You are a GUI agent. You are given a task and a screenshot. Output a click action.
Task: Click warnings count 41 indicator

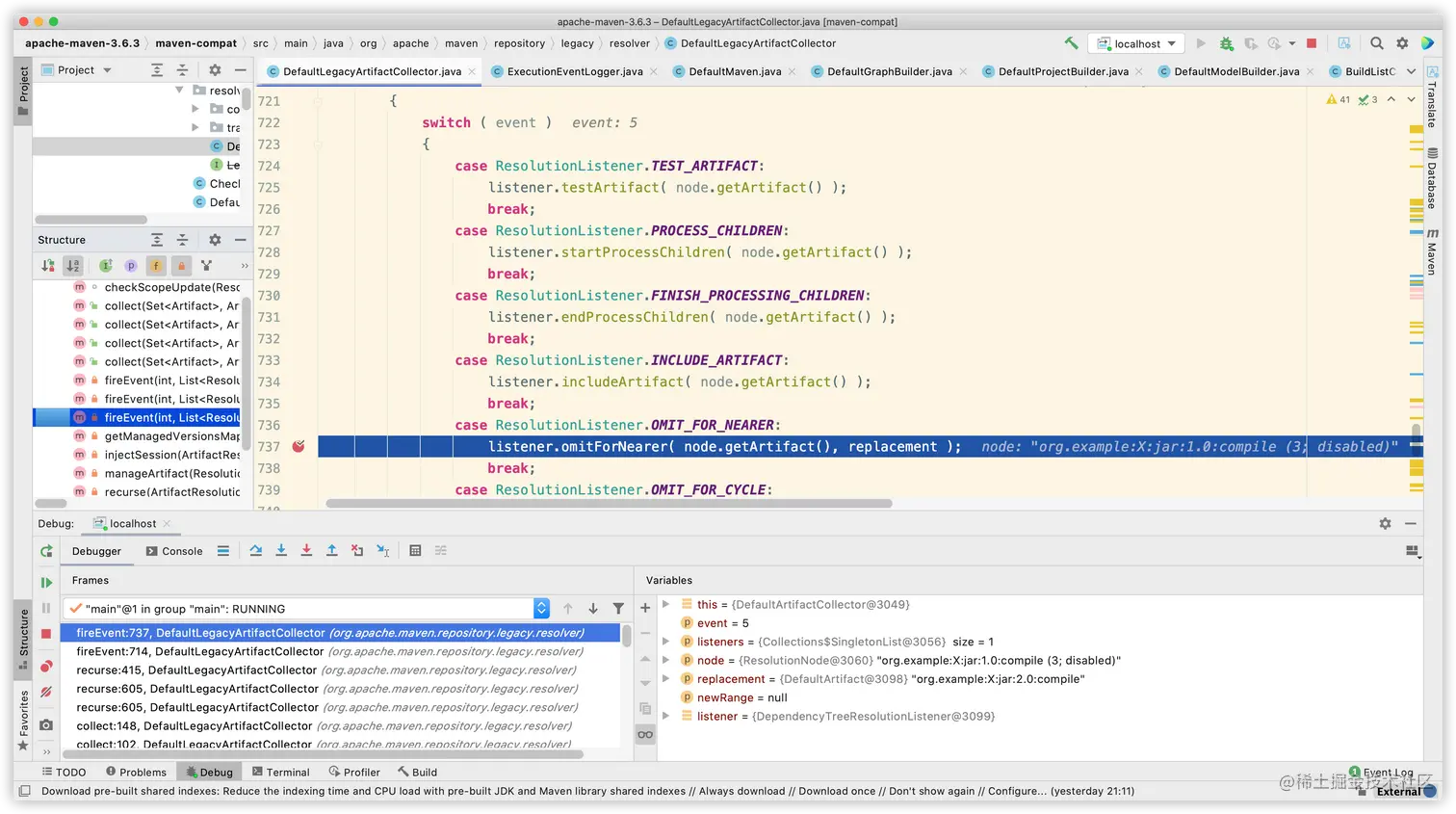[1339, 99]
